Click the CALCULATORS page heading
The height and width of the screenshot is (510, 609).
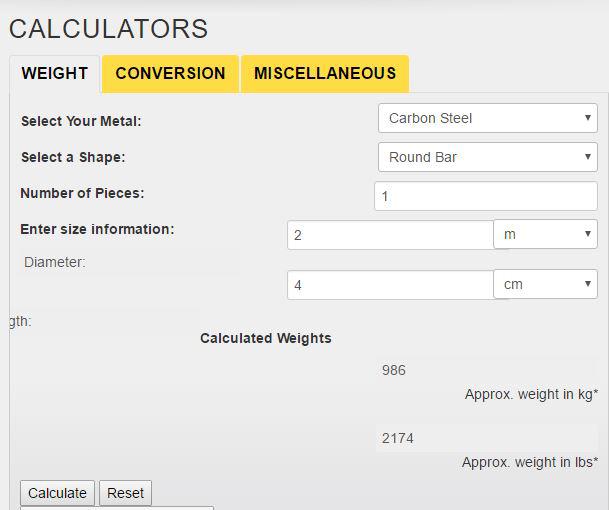108,28
